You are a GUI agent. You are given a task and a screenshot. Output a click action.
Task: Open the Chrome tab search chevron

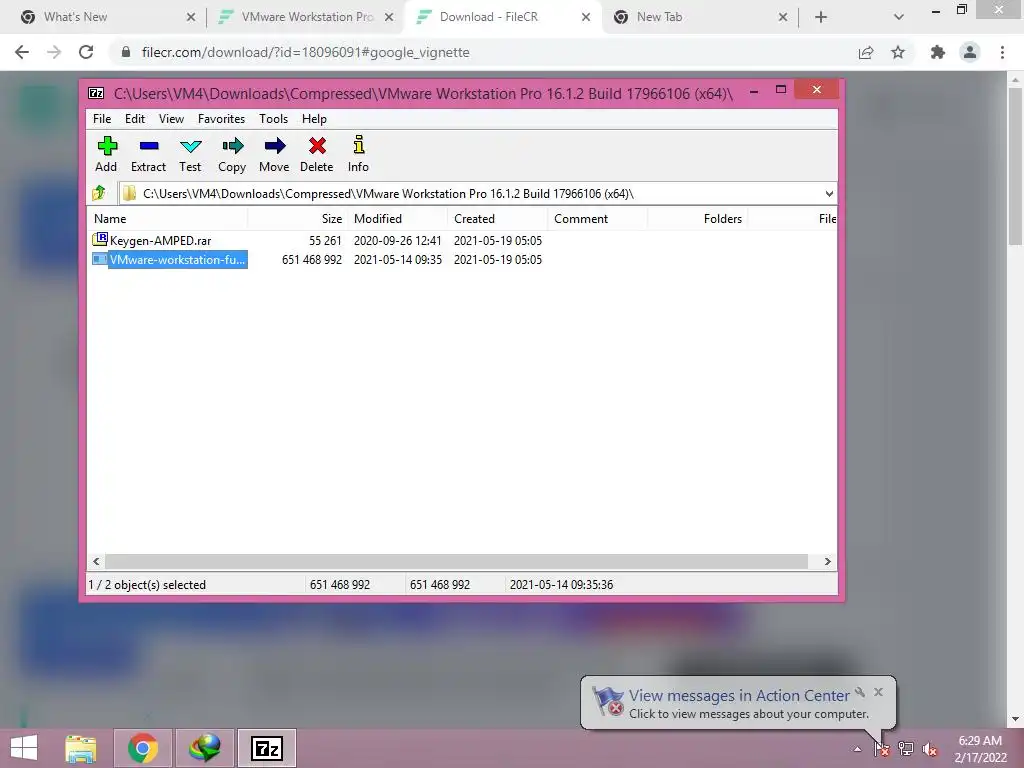click(899, 17)
